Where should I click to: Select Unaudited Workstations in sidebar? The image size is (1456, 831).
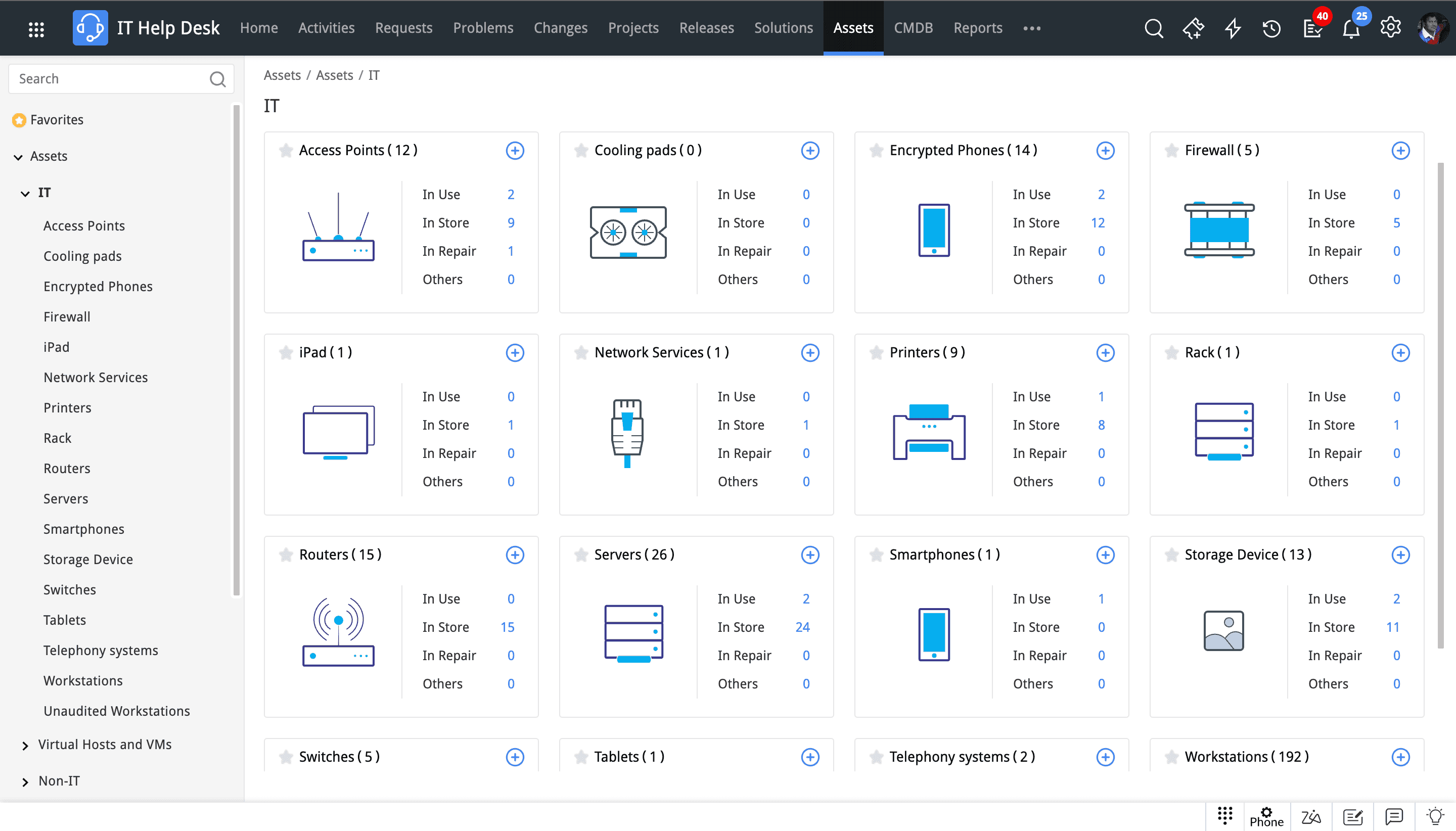click(116, 711)
